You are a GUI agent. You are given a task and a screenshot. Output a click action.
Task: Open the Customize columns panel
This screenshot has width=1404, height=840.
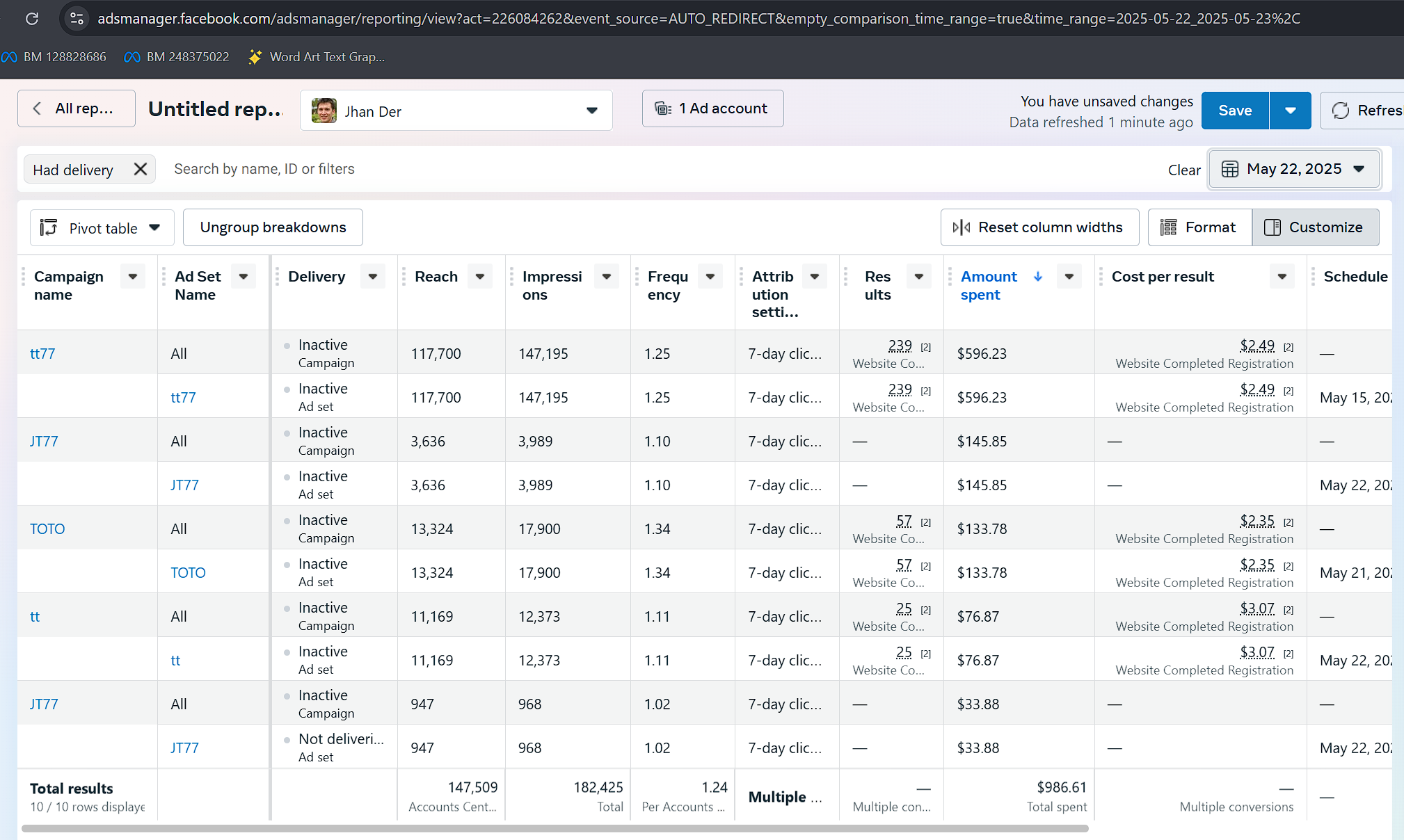point(1315,227)
